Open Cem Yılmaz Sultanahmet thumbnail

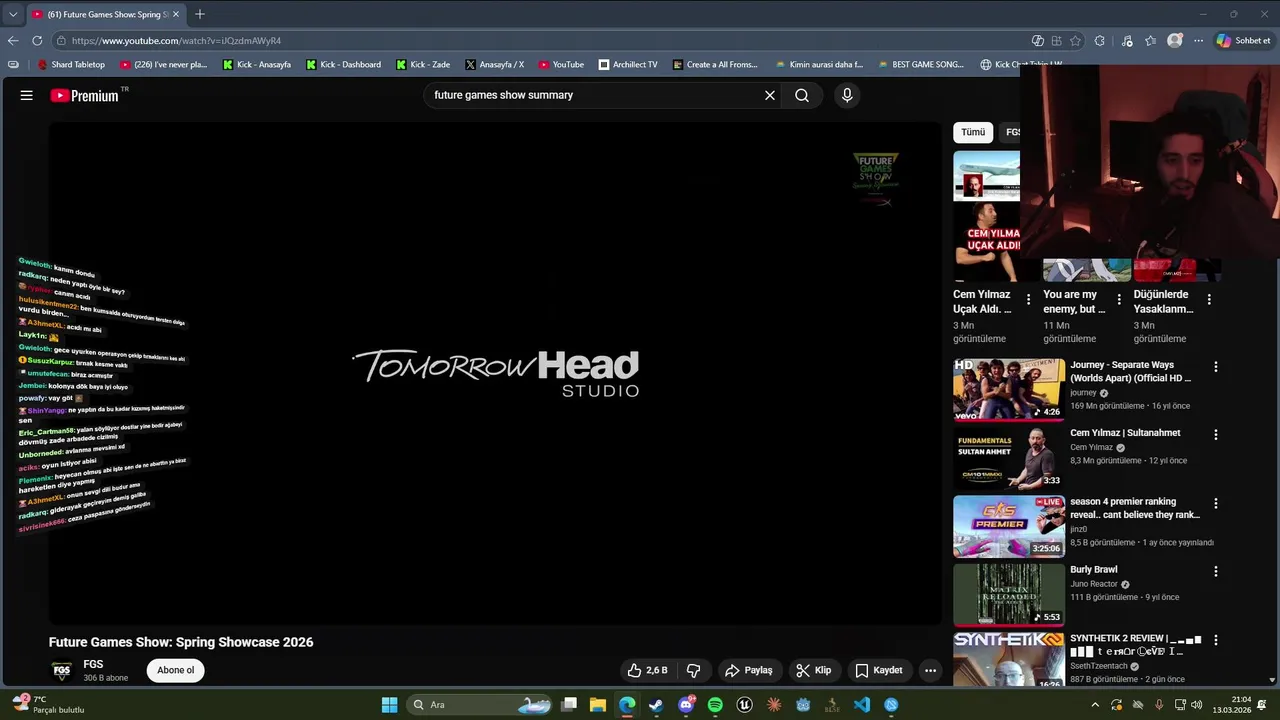point(1008,458)
